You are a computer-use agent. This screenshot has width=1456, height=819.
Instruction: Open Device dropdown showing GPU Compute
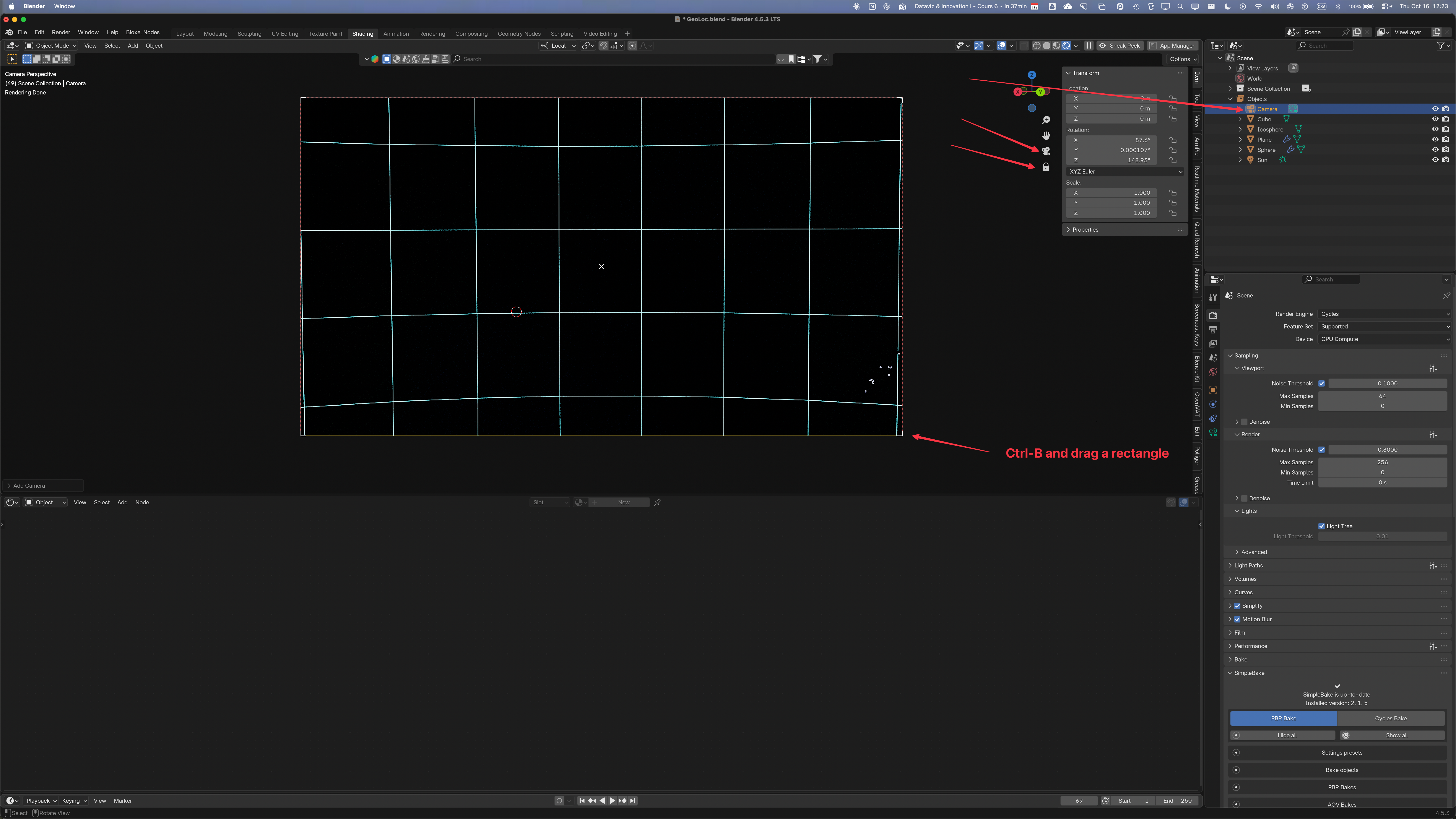pos(1384,339)
